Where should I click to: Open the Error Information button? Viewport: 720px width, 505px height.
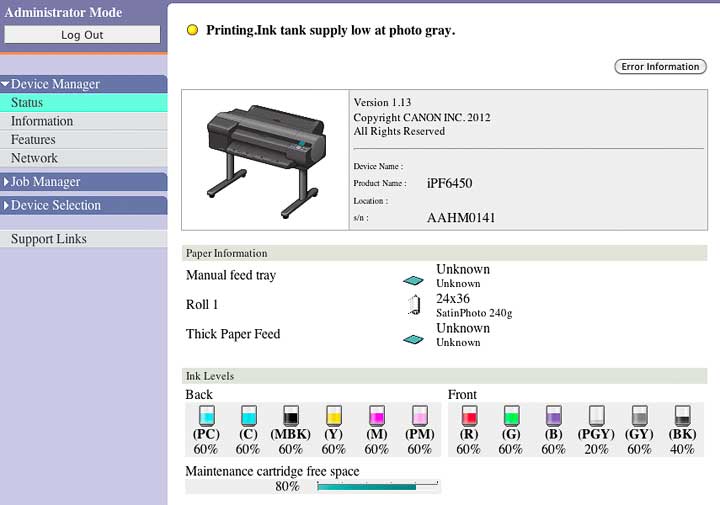click(x=660, y=67)
